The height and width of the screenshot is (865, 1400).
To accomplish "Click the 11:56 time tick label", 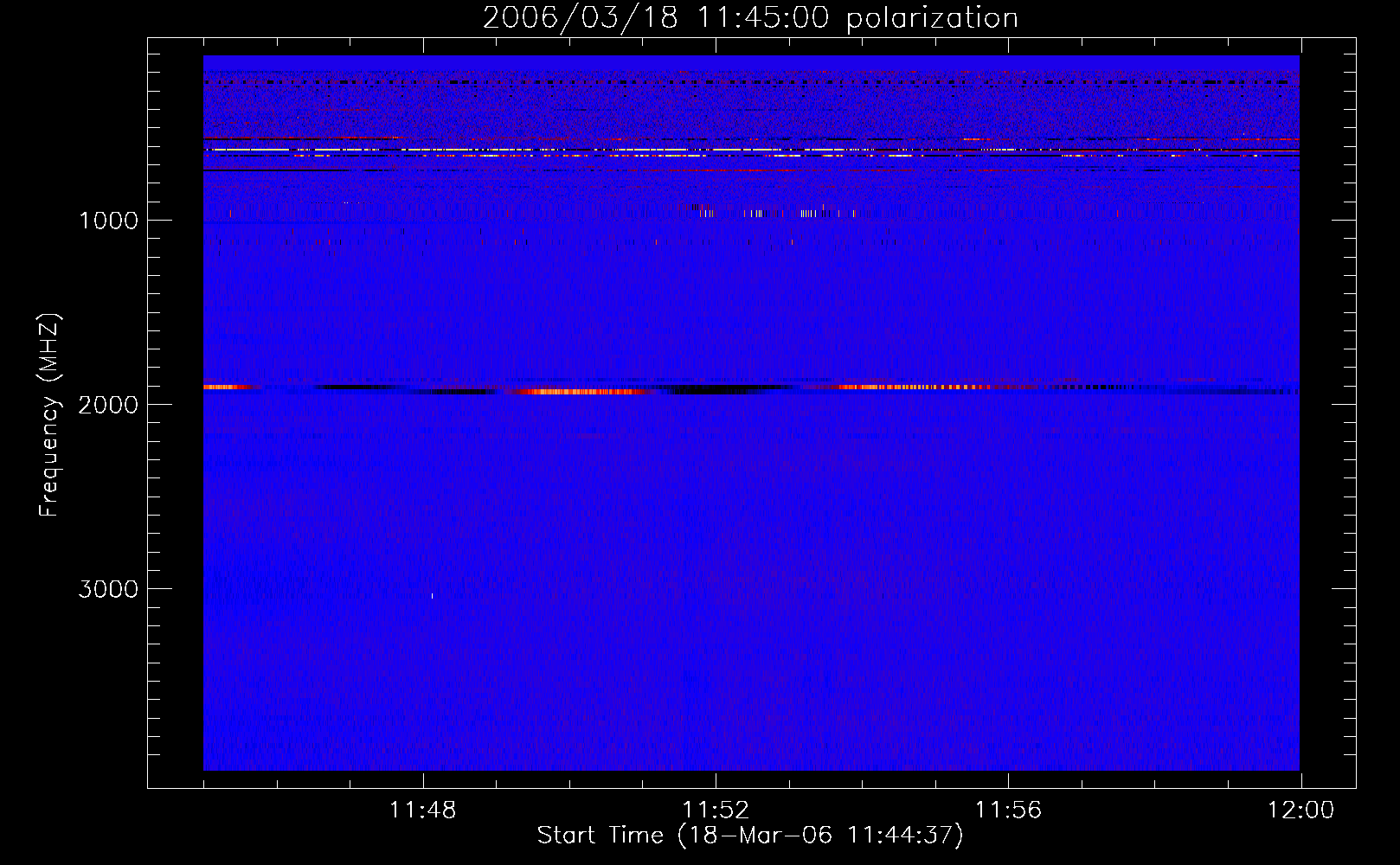I will (1008, 811).
